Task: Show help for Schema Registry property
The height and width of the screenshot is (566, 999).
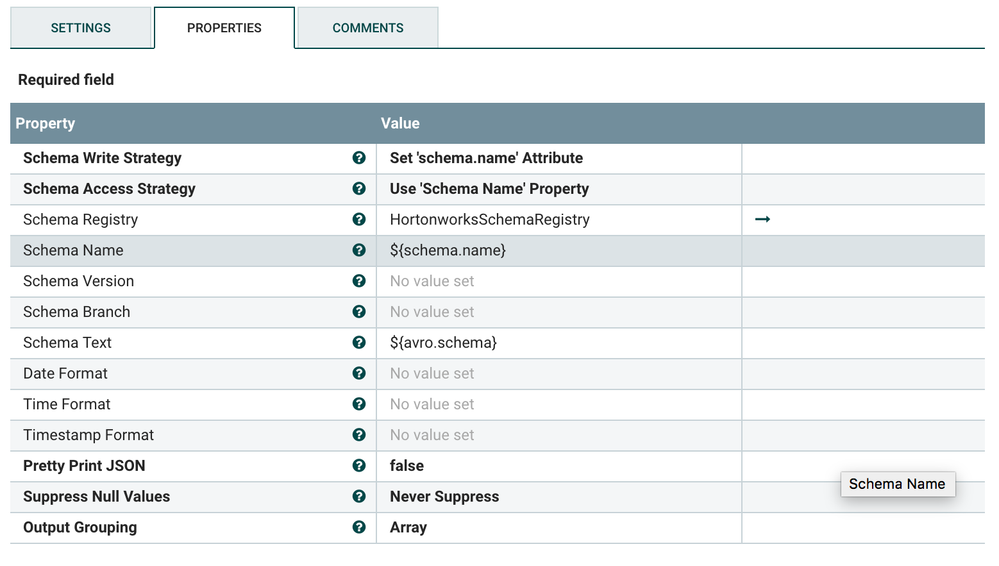Action: coord(359,220)
